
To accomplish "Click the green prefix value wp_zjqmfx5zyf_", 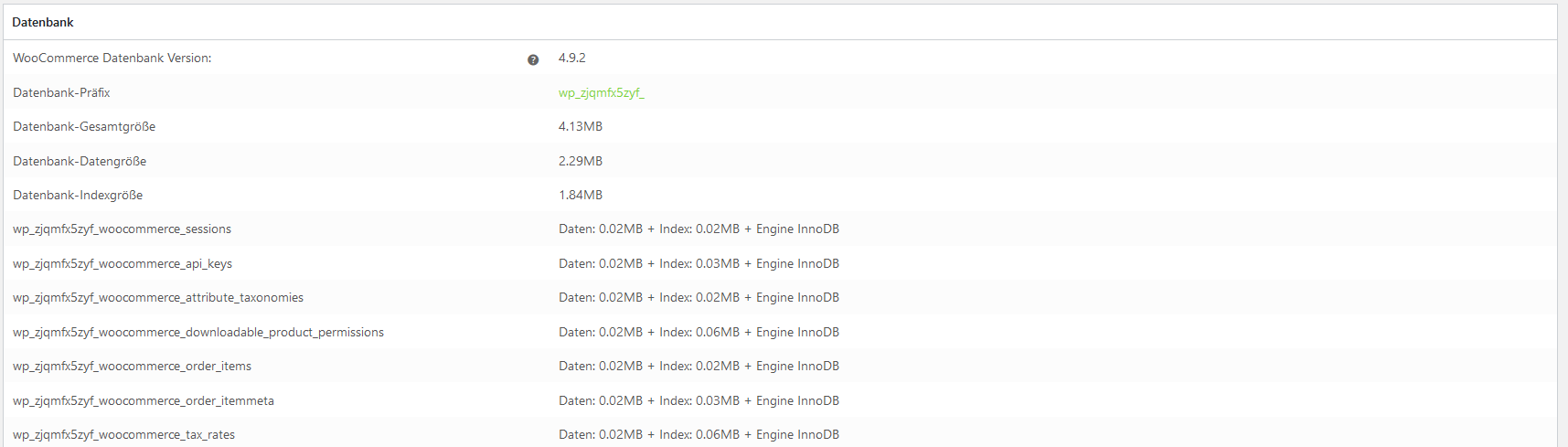I will tap(602, 92).
